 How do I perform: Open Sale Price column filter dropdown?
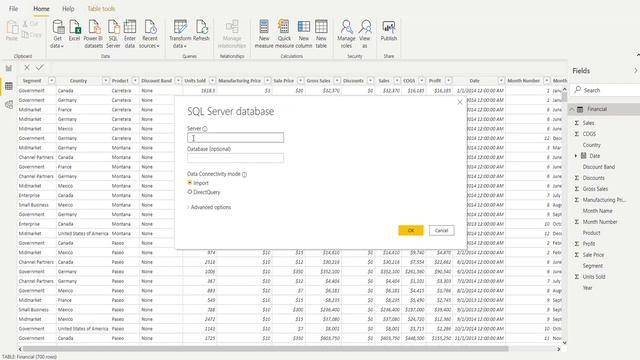[300, 80]
